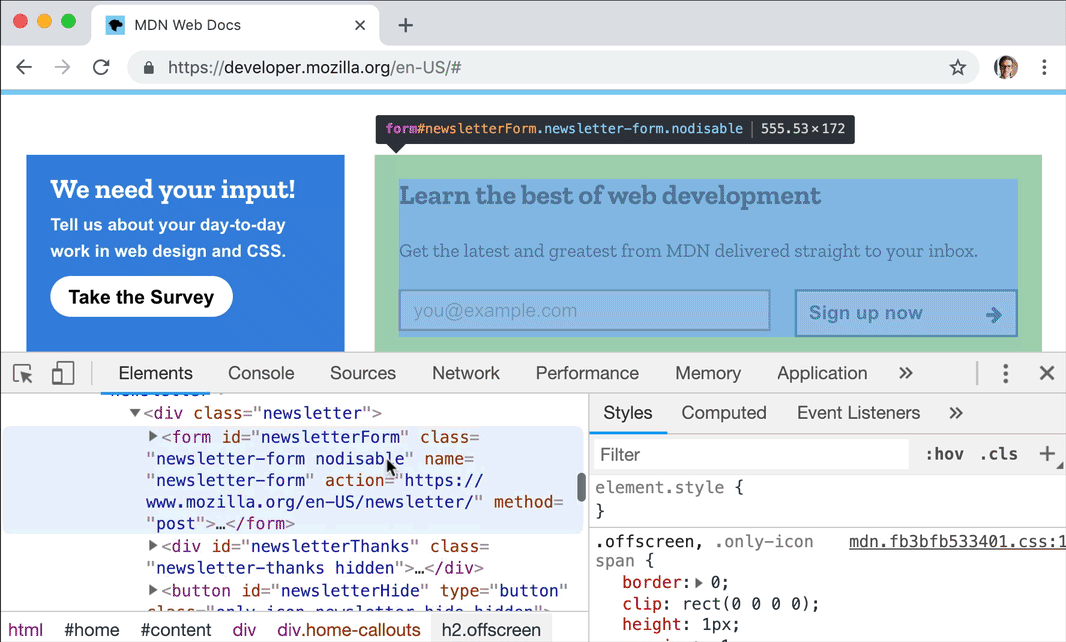1066x642 pixels.
Task: Expand the newsletterThanks div node
Action: coord(153,545)
